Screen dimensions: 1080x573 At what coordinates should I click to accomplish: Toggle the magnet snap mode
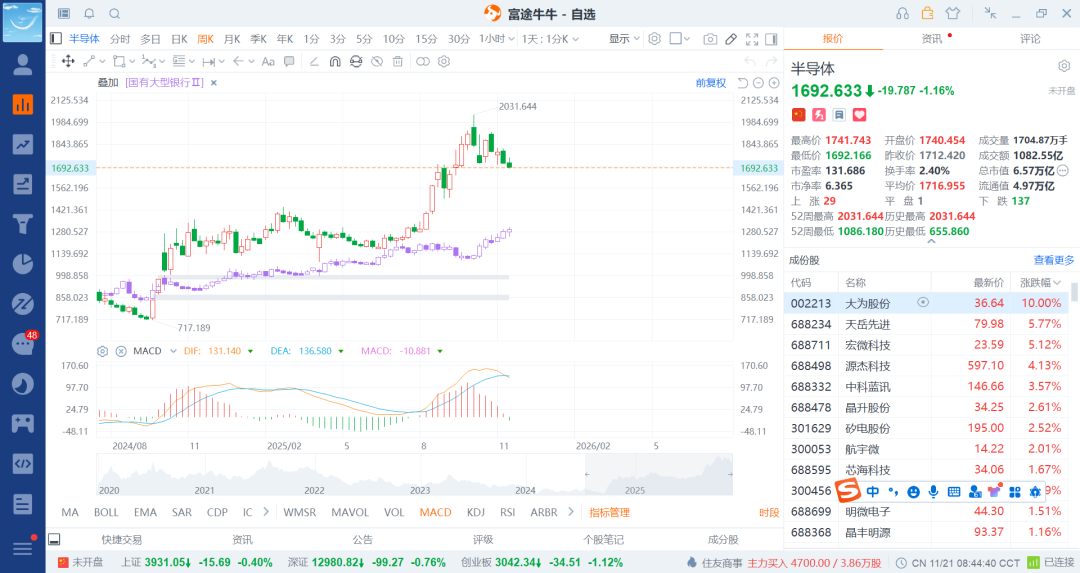[335, 61]
